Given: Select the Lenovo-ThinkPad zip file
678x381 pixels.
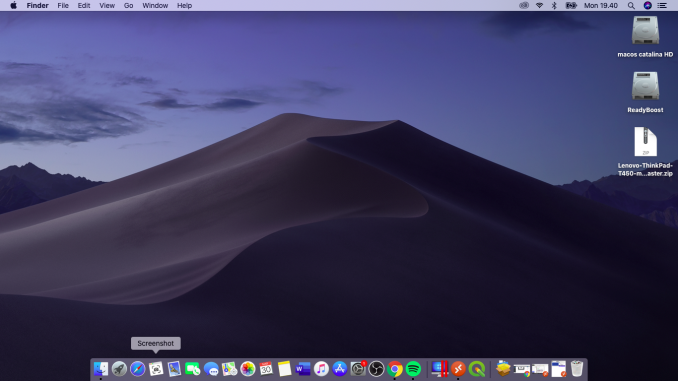Looking at the screenshot, I should (x=645, y=151).
